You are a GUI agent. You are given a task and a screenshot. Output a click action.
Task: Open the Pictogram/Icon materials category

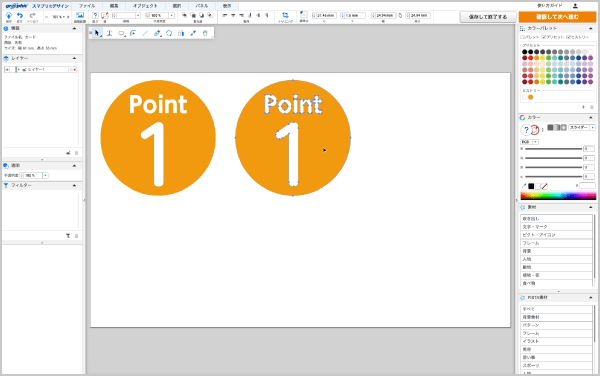point(556,234)
